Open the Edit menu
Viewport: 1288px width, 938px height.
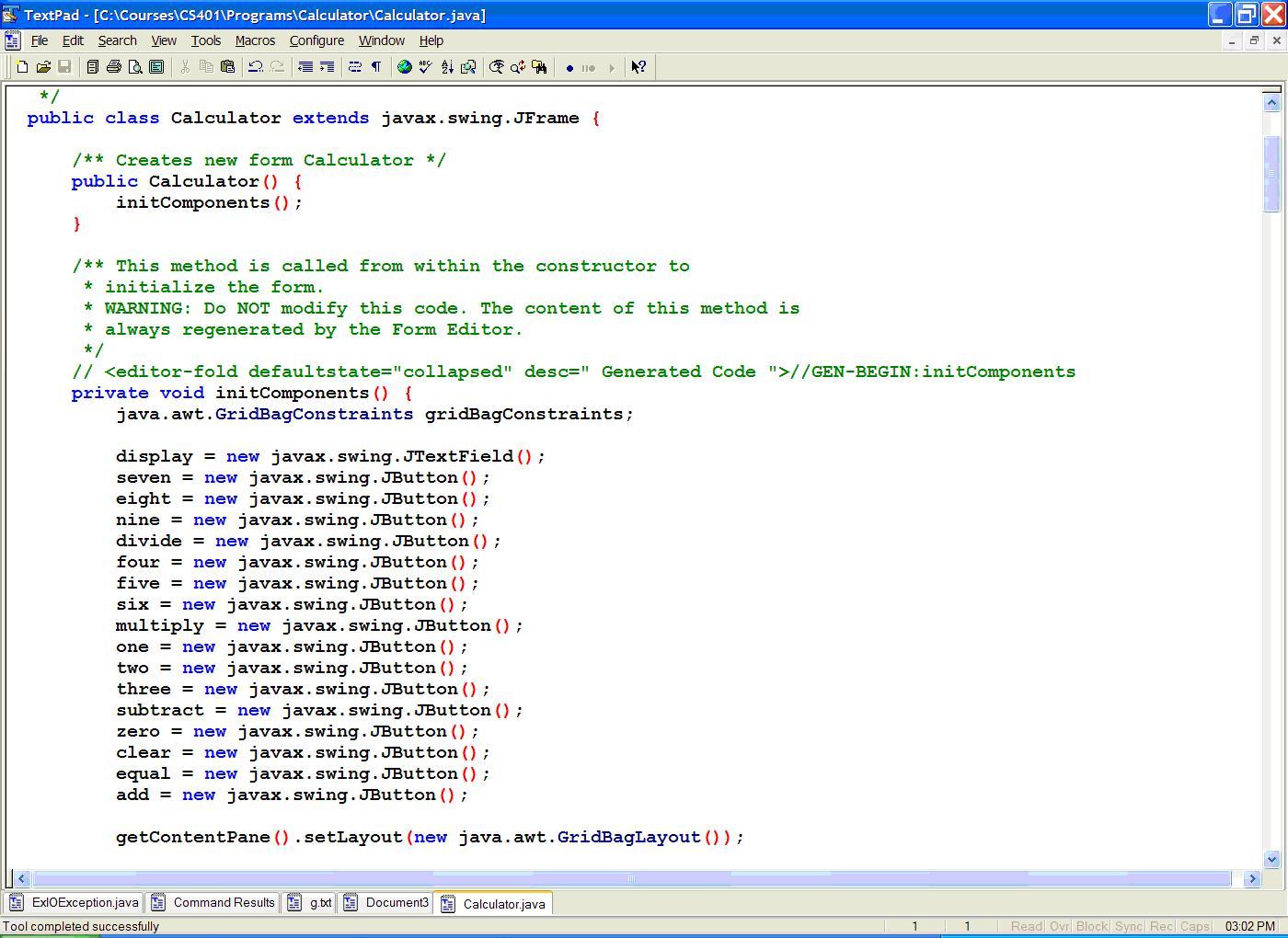[x=73, y=40]
